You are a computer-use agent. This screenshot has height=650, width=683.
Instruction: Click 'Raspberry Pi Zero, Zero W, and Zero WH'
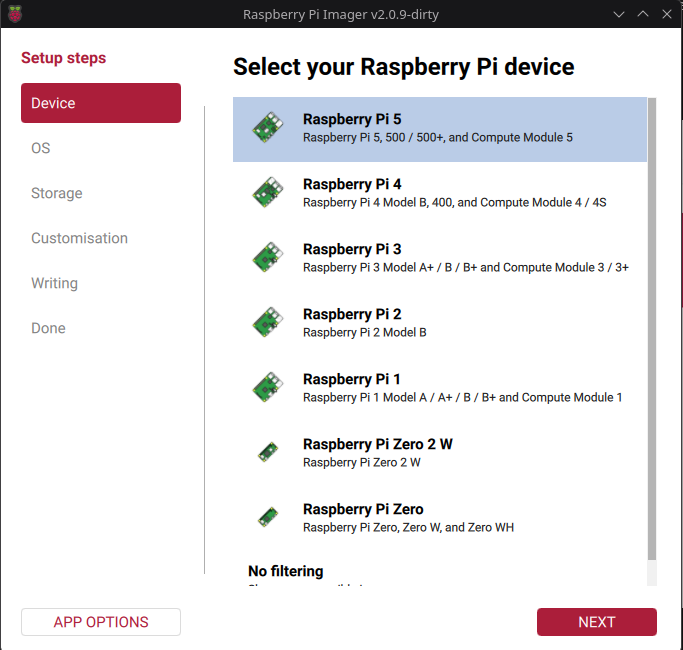pyautogui.click(x=408, y=527)
